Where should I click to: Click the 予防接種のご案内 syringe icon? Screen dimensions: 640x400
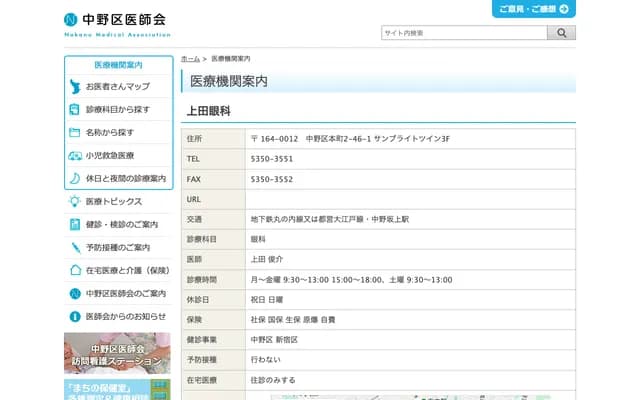click(x=75, y=247)
